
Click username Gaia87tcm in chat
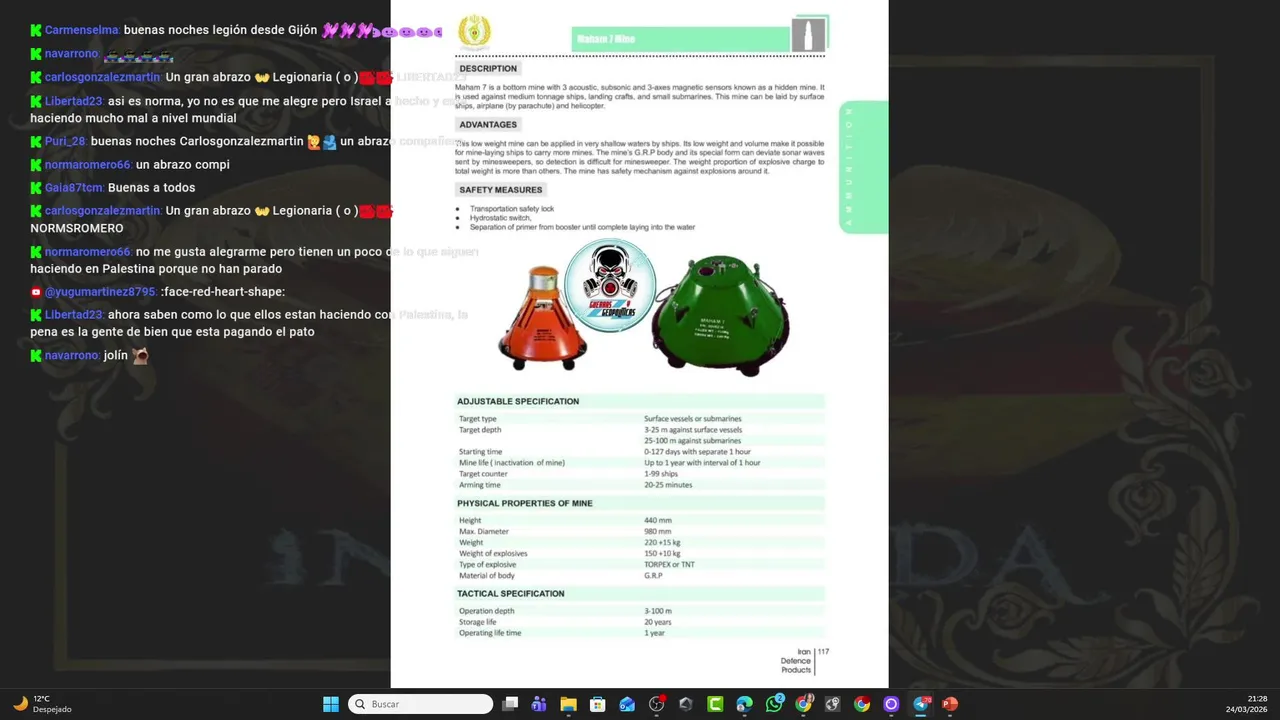(74, 188)
